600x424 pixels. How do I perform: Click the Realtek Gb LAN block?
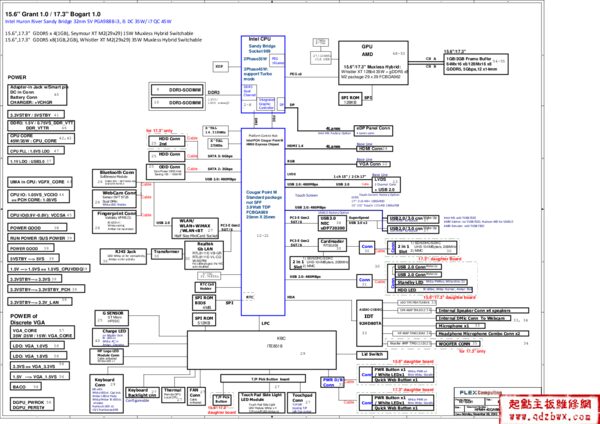point(204,255)
